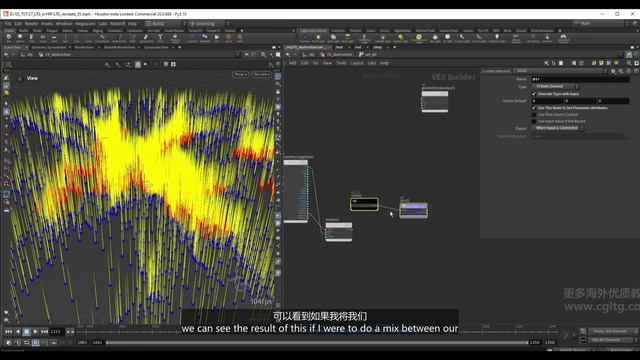Screen dimensions: 640x360
Task: Select the Torus shelf tool
Action: pyautogui.click(x=43, y=38)
